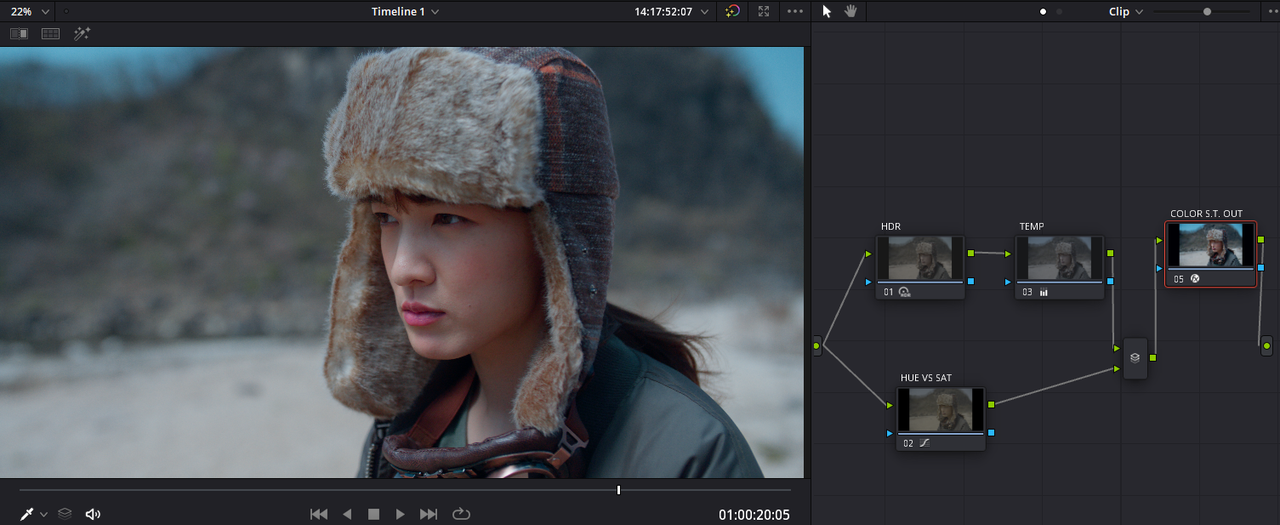The height and width of the screenshot is (525, 1280).
Task: Click the blue key output of TEMP node
Action: pyautogui.click(x=1110, y=281)
